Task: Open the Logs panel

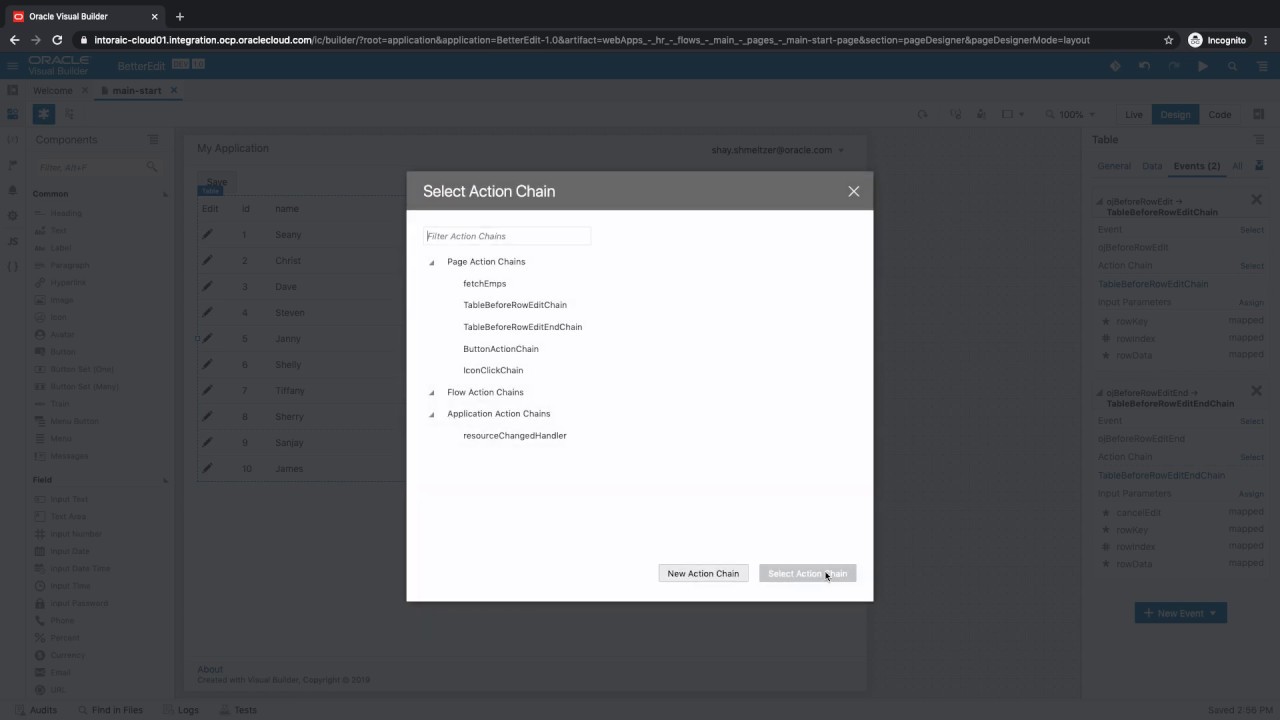Action: (180, 710)
